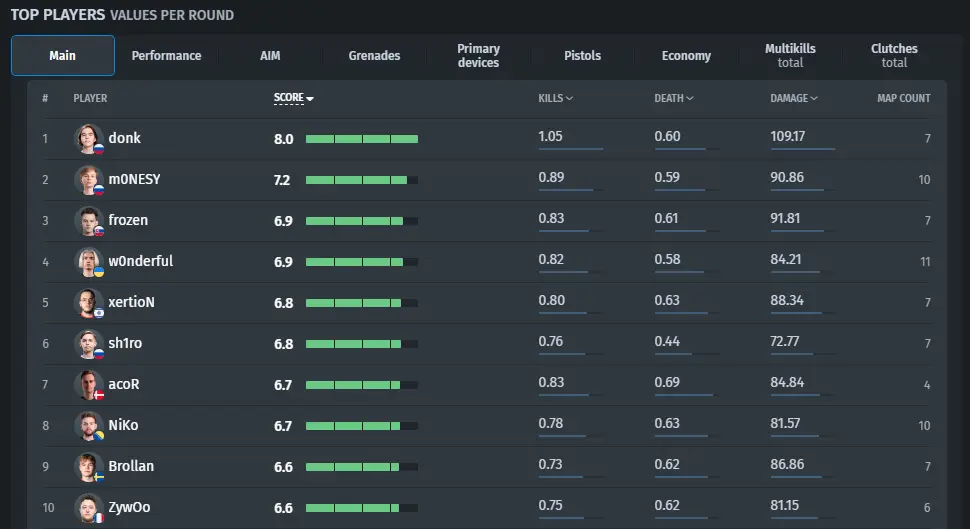Open player profile link Brollan
This screenshot has height=529, width=970.
click(x=131, y=466)
